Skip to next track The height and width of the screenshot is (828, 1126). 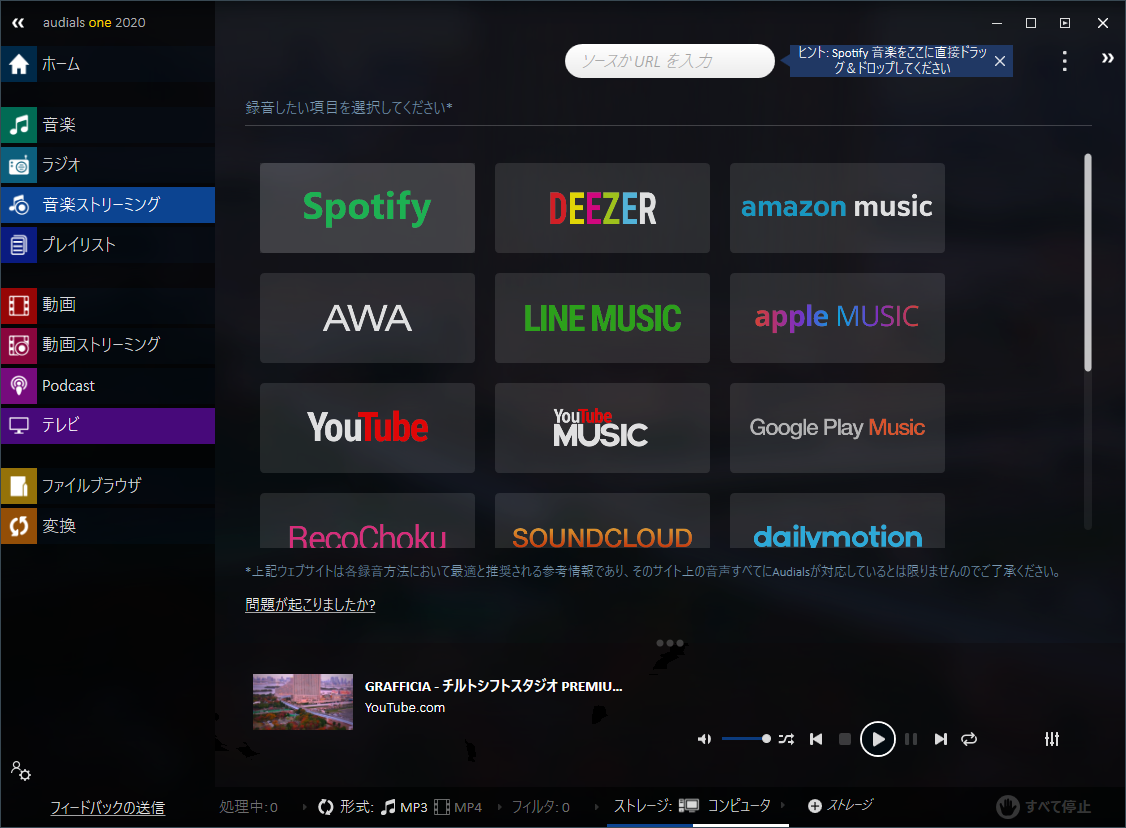tap(940, 739)
